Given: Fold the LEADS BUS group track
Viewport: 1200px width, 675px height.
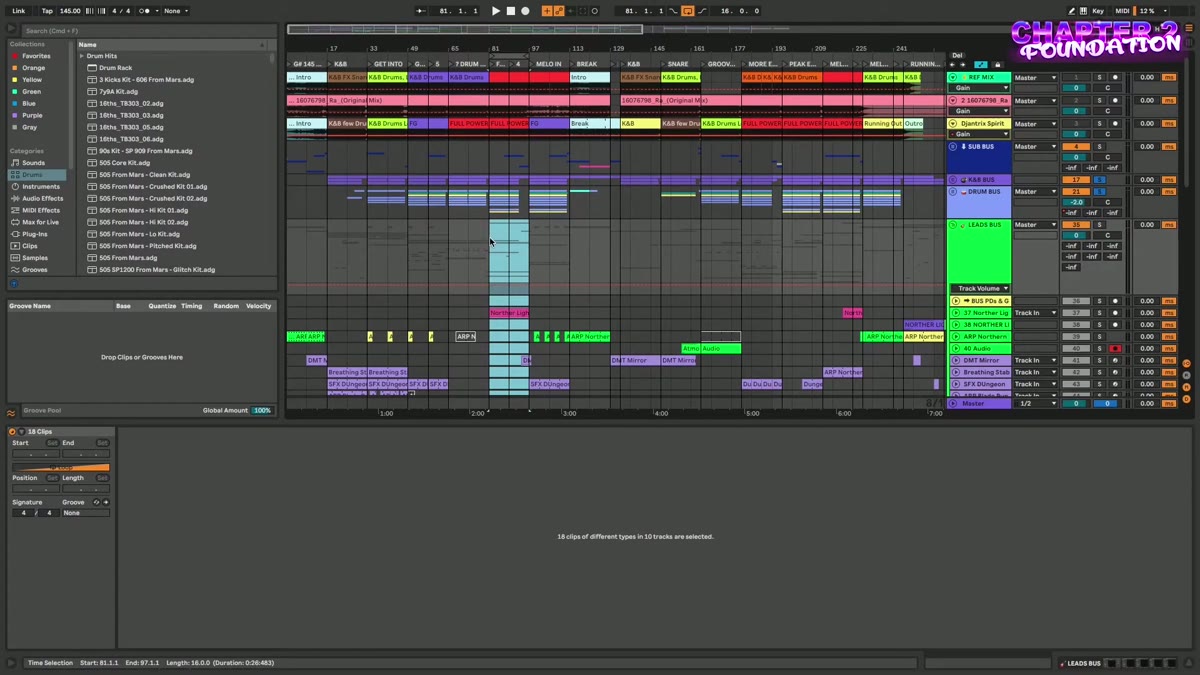Looking at the screenshot, I should (953, 225).
